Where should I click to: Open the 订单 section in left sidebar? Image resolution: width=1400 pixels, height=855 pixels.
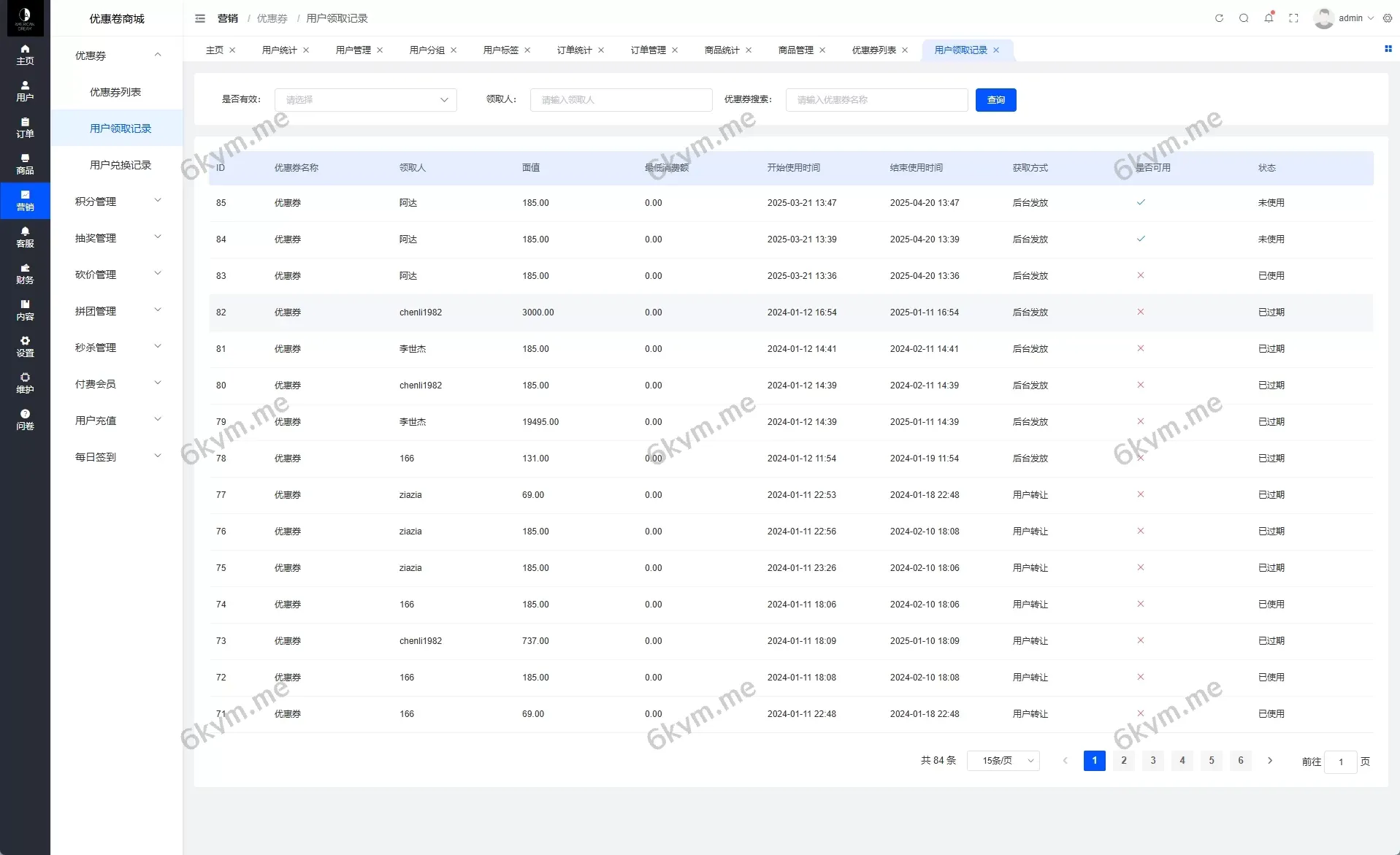point(25,128)
